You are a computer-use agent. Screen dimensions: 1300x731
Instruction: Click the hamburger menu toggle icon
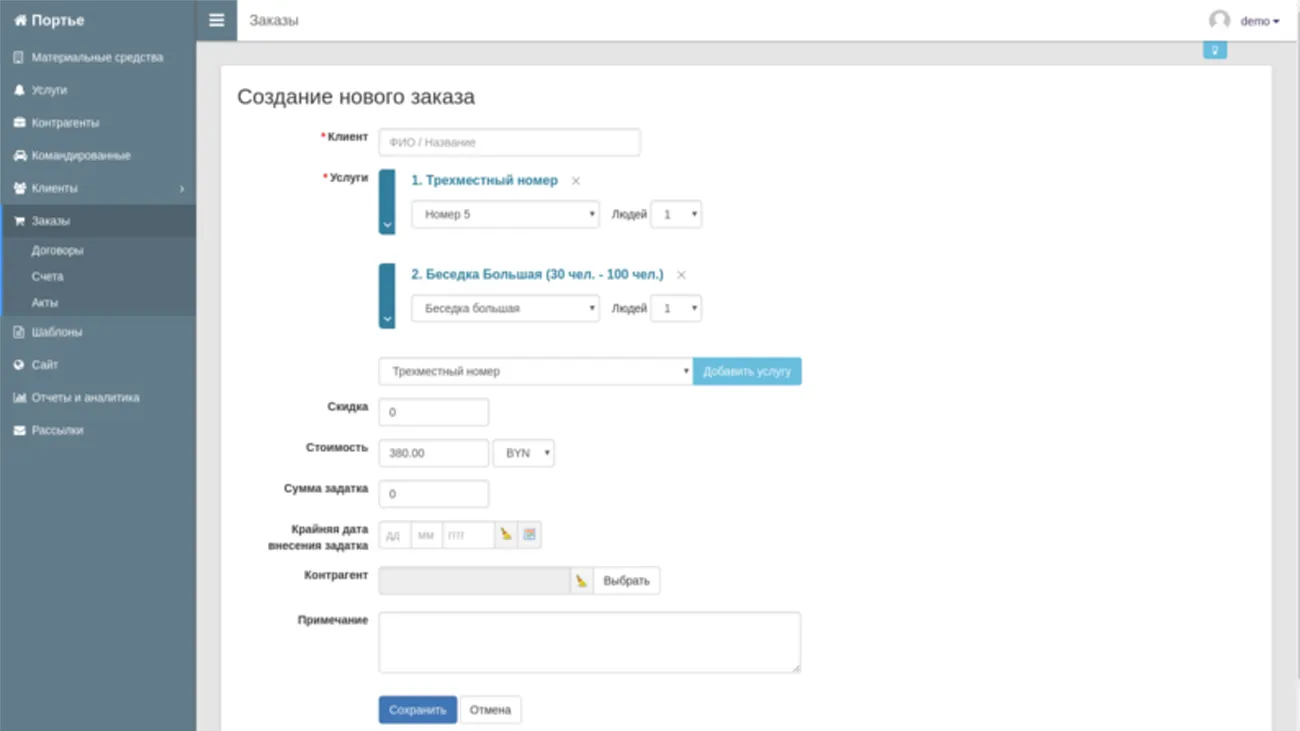(x=216, y=20)
